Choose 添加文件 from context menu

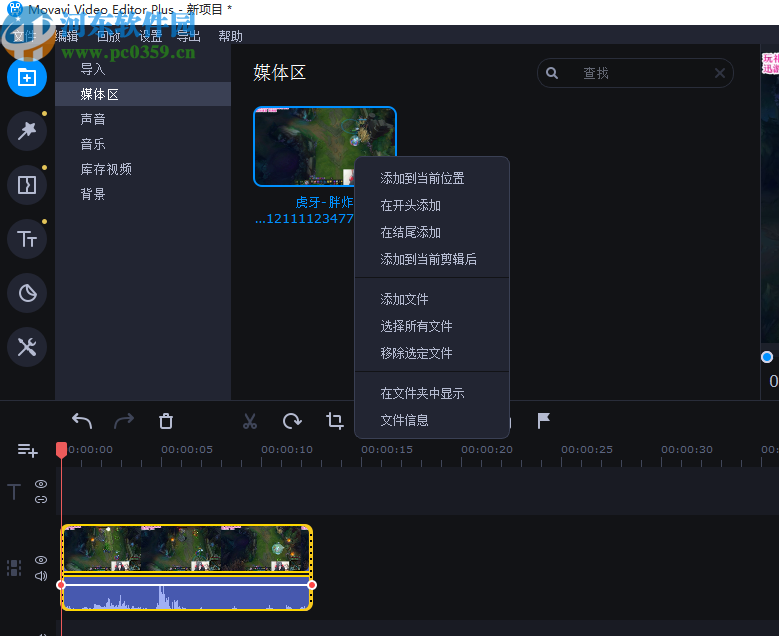(432, 299)
